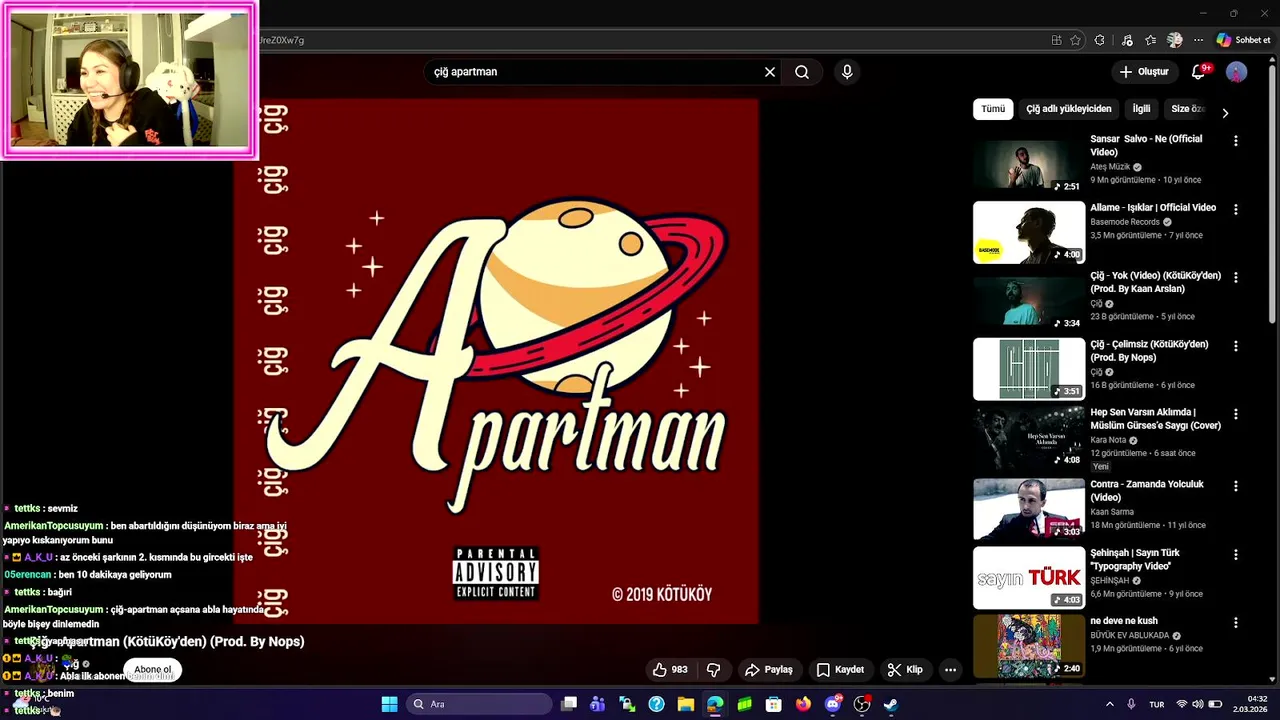Open Edge media control music icon

(1127, 40)
